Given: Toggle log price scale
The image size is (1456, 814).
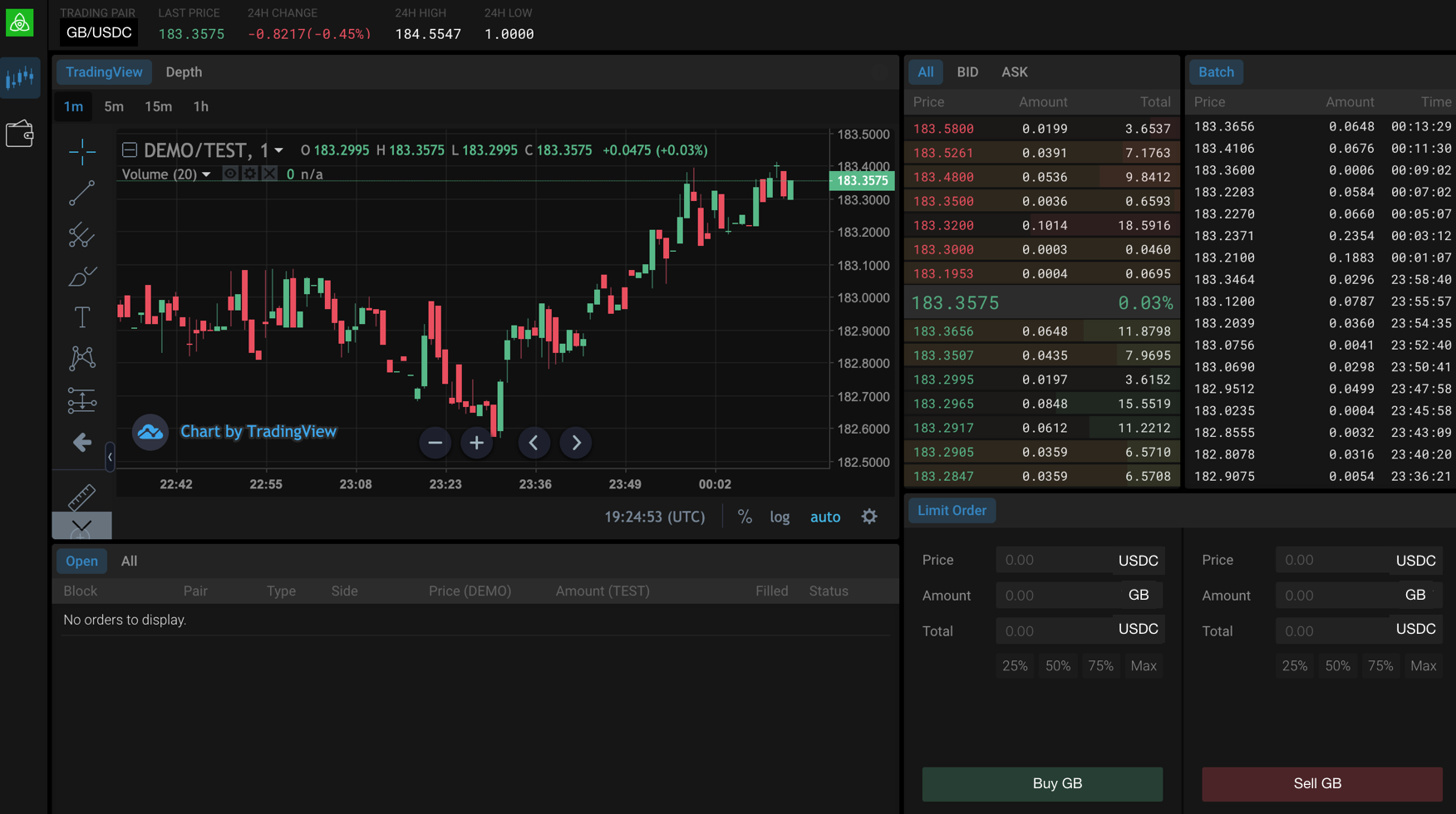Looking at the screenshot, I should click(780, 517).
